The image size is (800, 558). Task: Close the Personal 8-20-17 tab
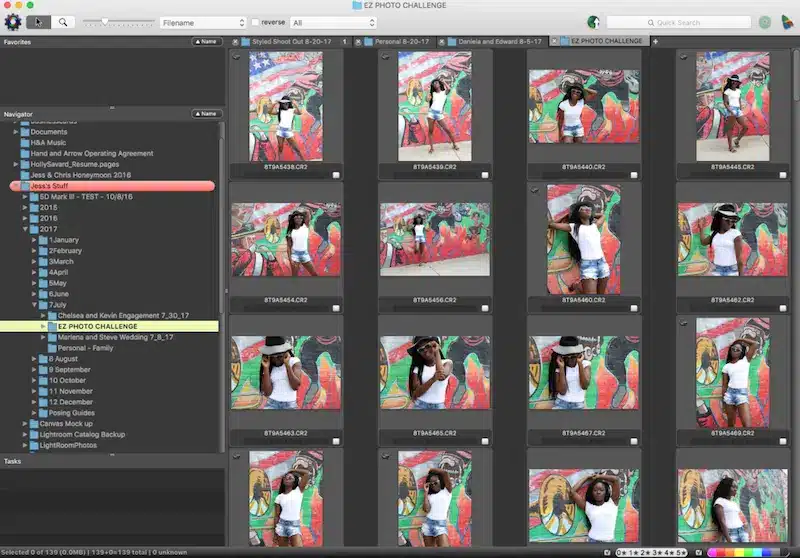(358, 42)
